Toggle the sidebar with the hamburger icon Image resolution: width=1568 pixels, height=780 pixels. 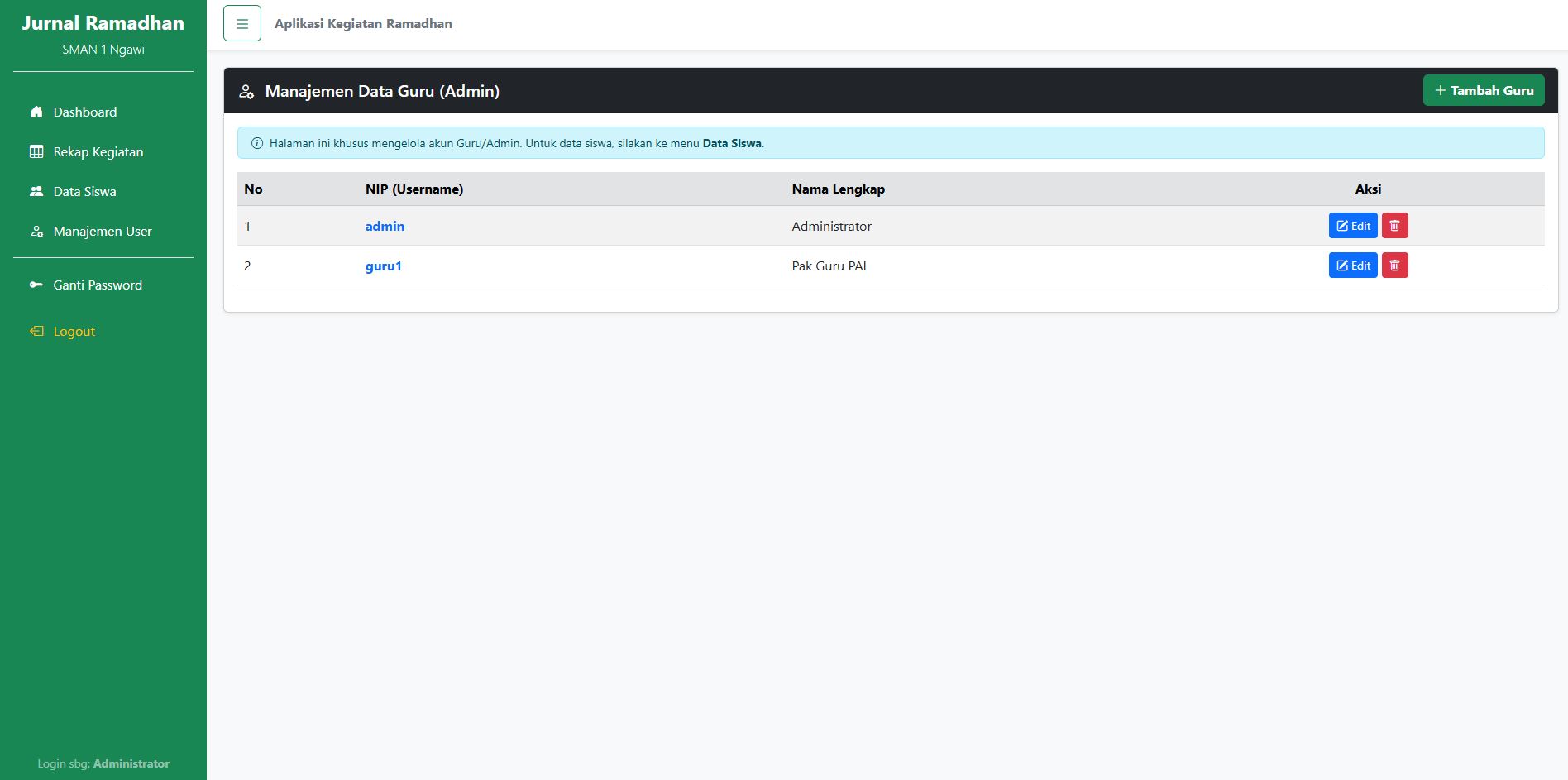pos(241,23)
